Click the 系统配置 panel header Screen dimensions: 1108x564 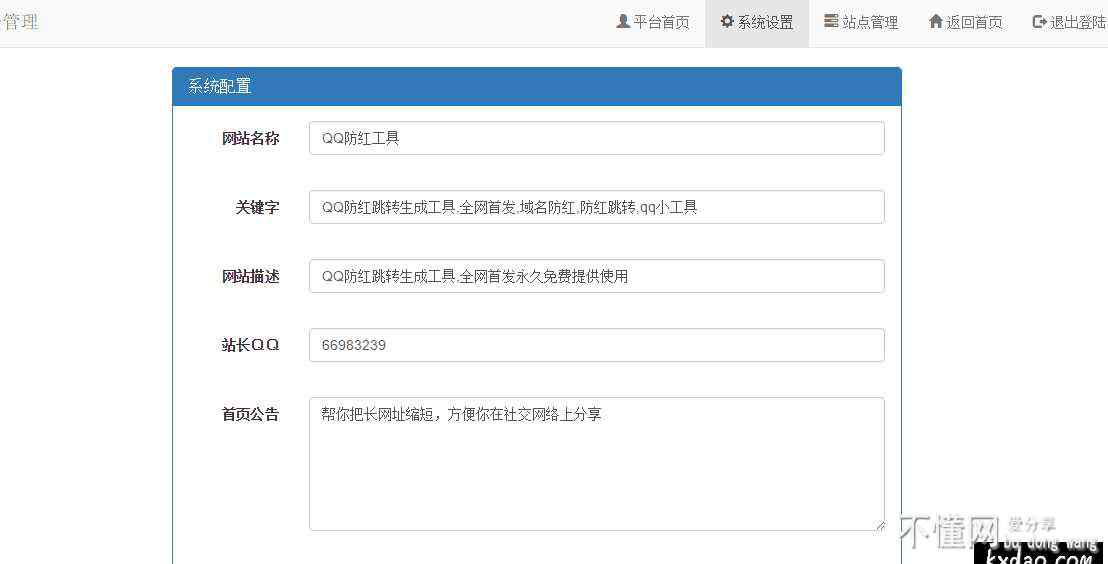pyautogui.click(x=536, y=86)
